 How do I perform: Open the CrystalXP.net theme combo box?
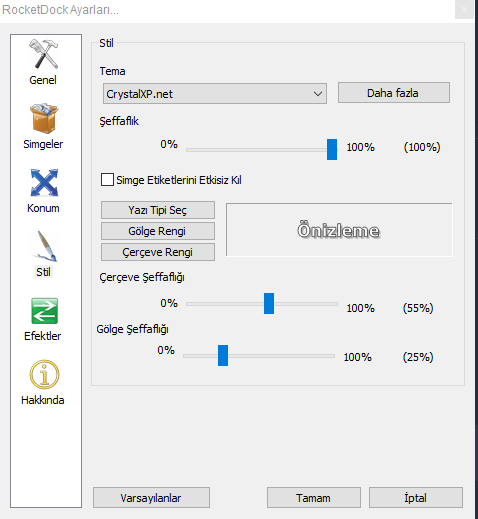(x=215, y=94)
